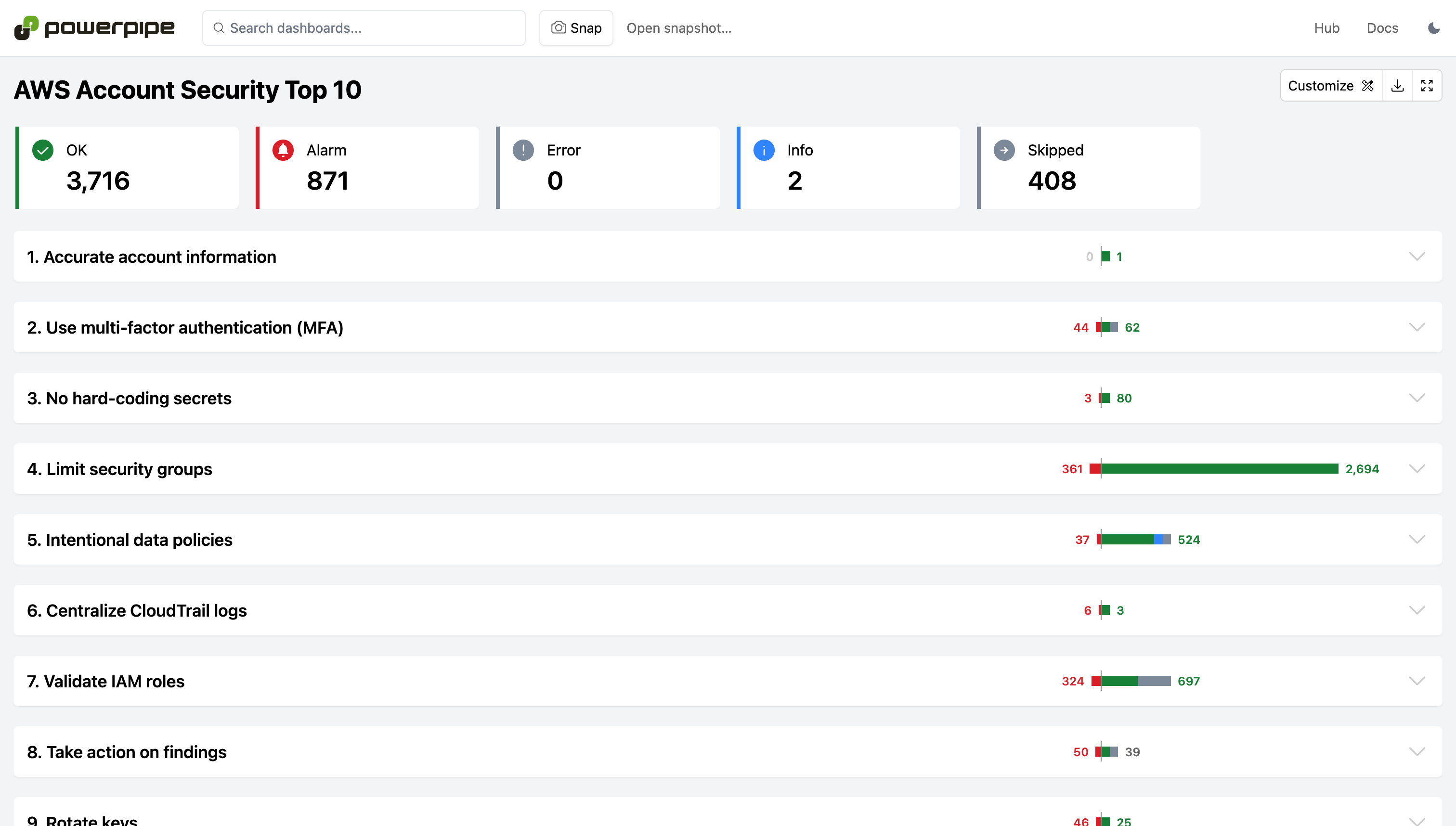The width and height of the screenshot is (1456, 826).
Task: Click Limit security groups green progress bar
Action: tap(1219, 469)
